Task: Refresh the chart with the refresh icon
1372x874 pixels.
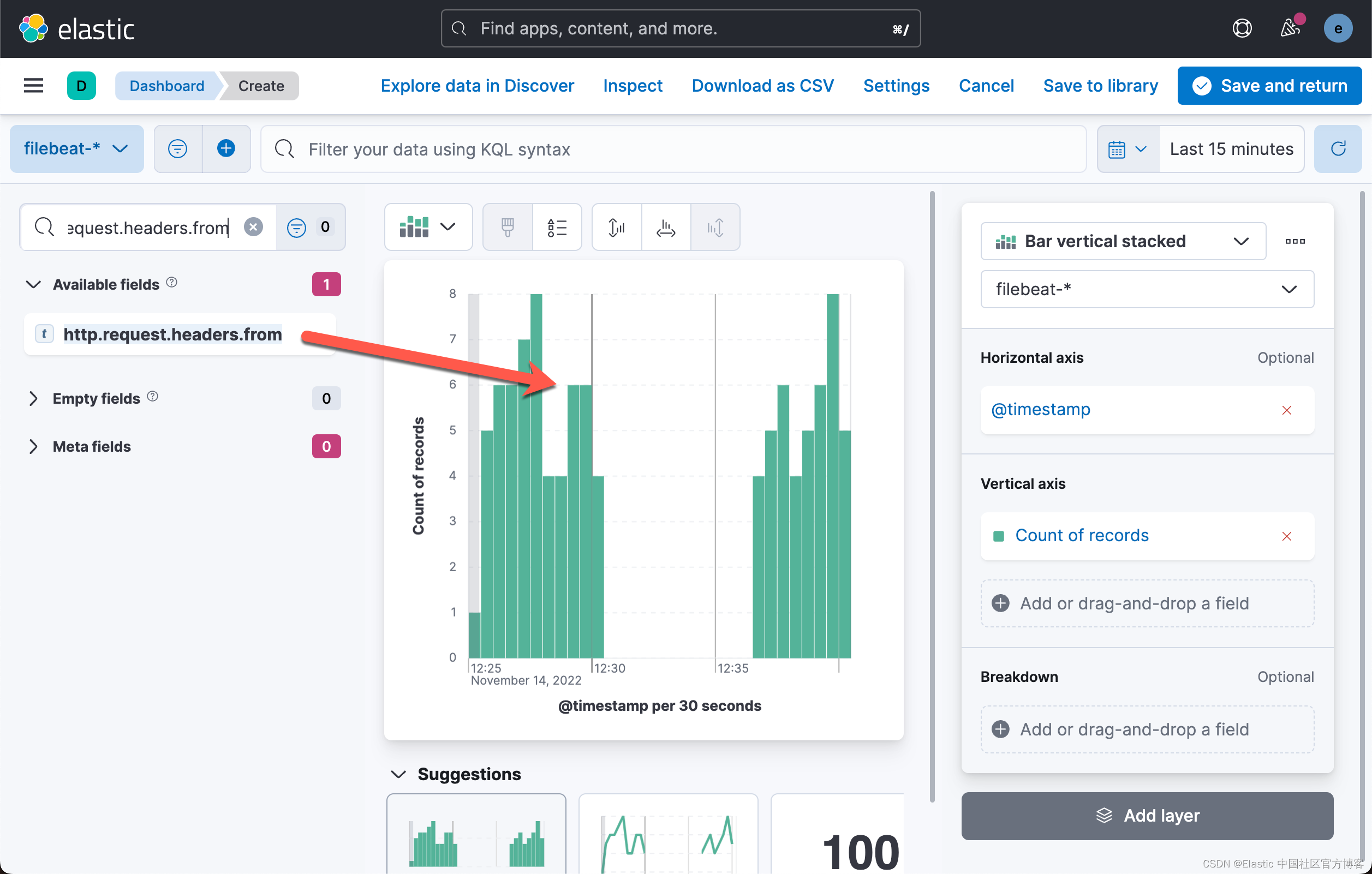Action: [1338, 149]
